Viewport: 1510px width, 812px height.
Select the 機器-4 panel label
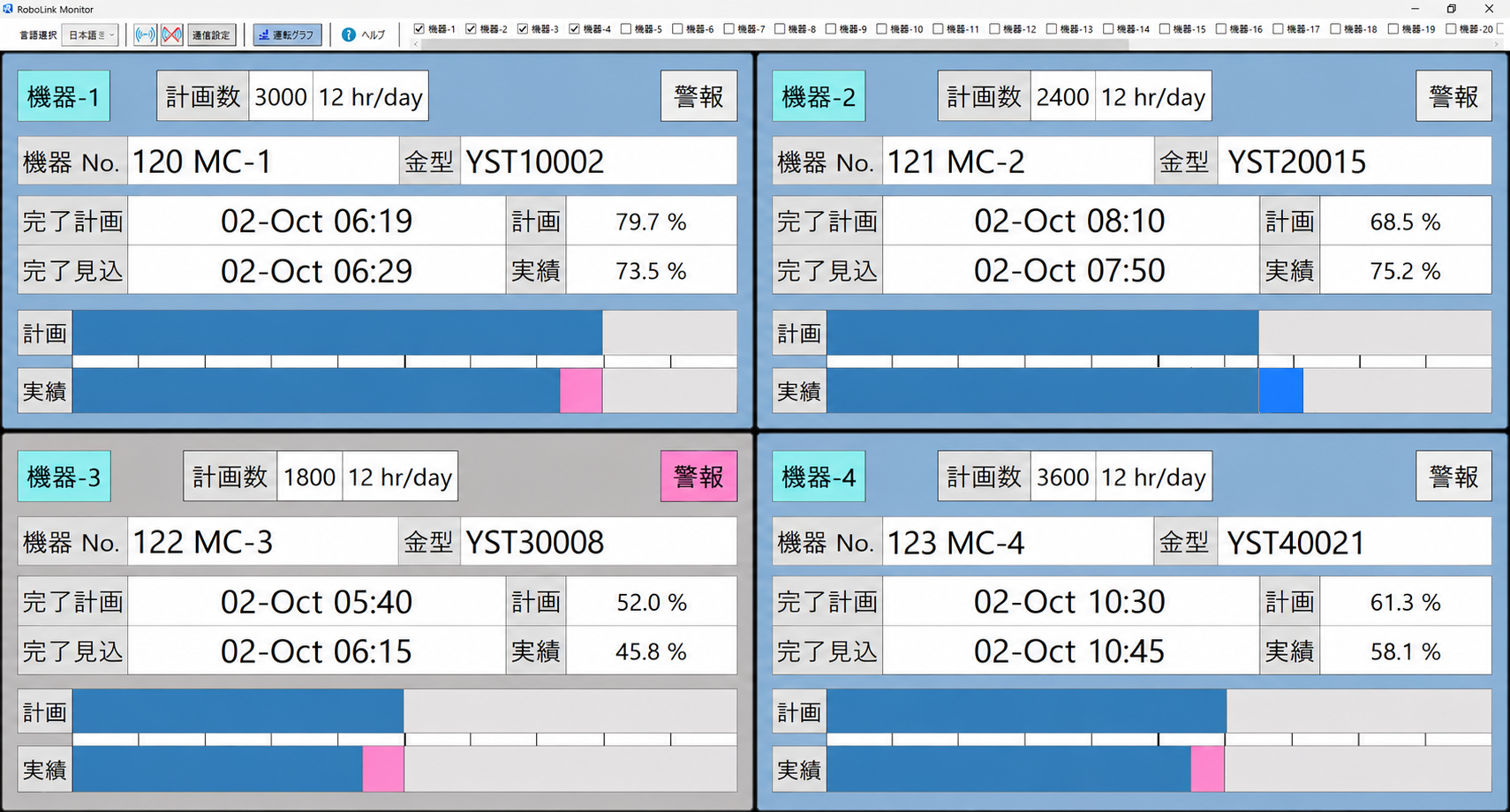(x=819, y=477)
